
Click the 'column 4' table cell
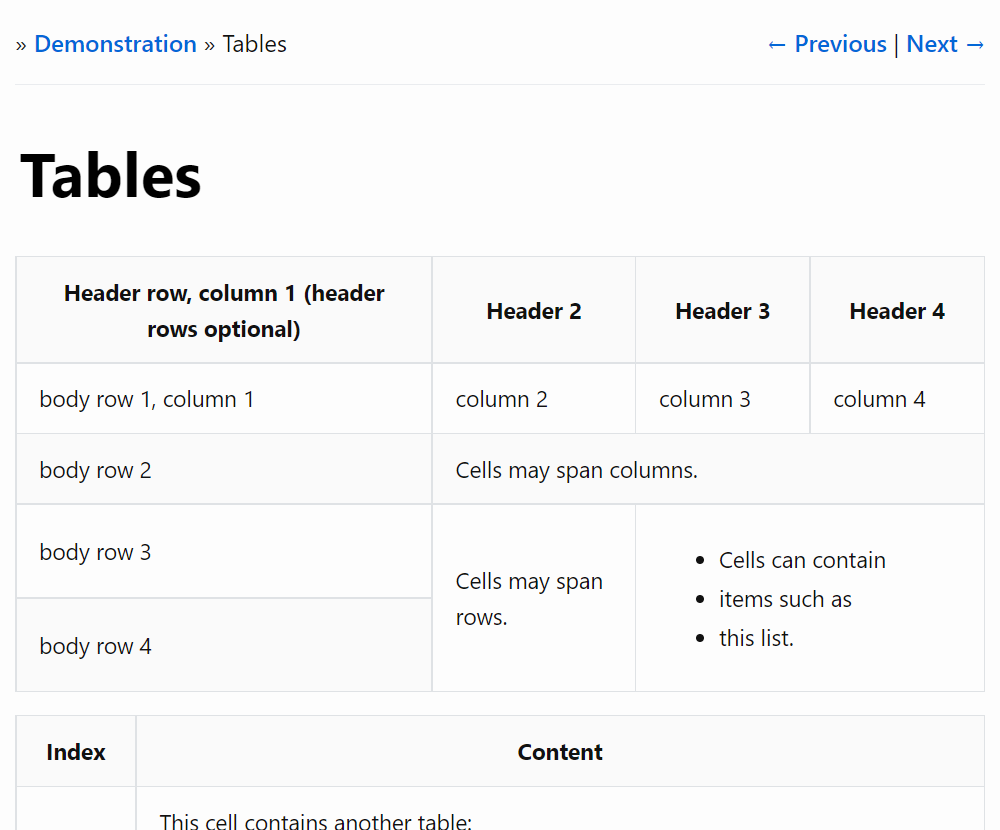coord(879,399)
